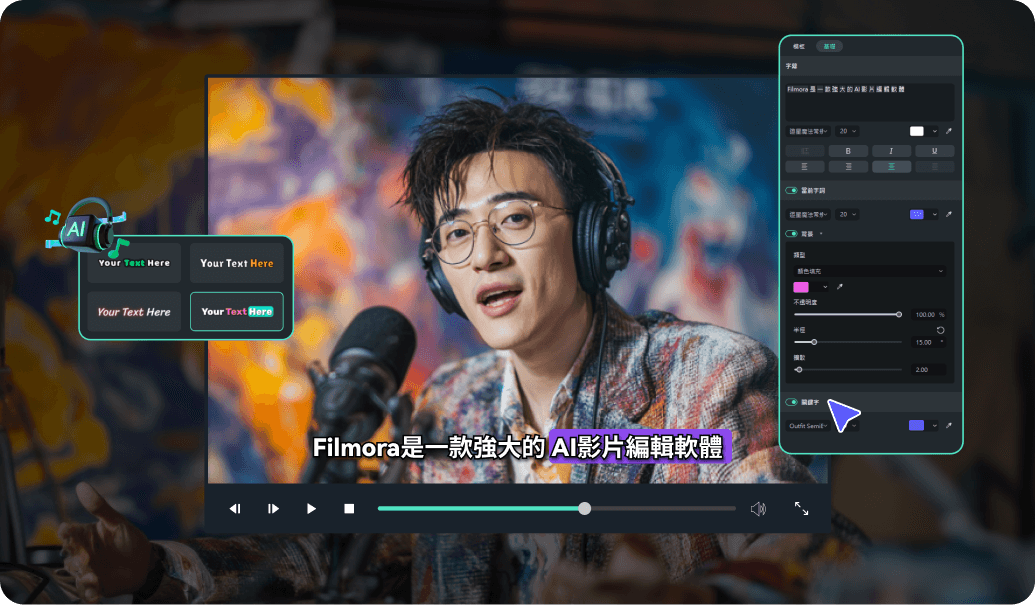Step back one frame in the player
The width and height of the screenshot is (1035, 605).
235,509
